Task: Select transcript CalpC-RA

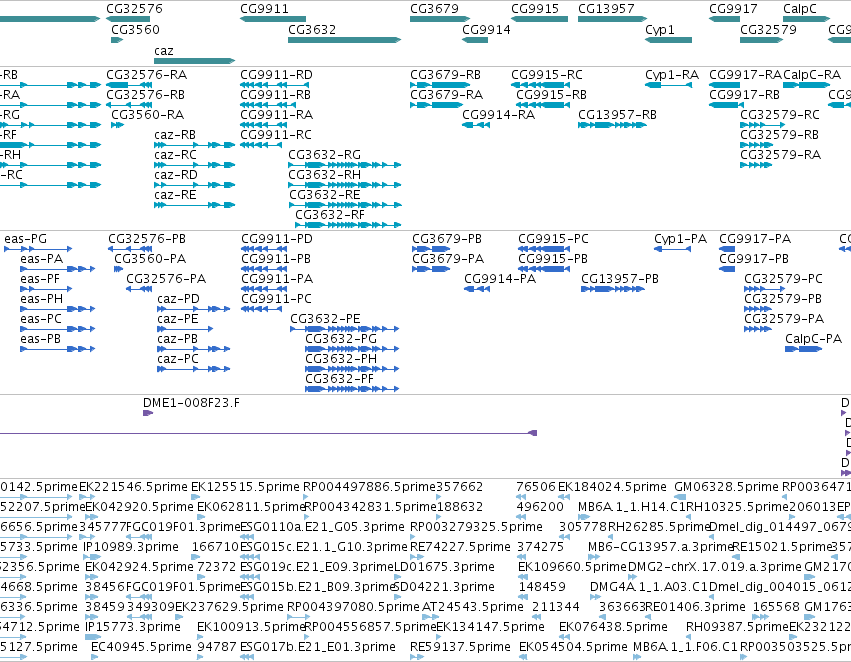Action: pyautogui.click(x=806, y=85)
